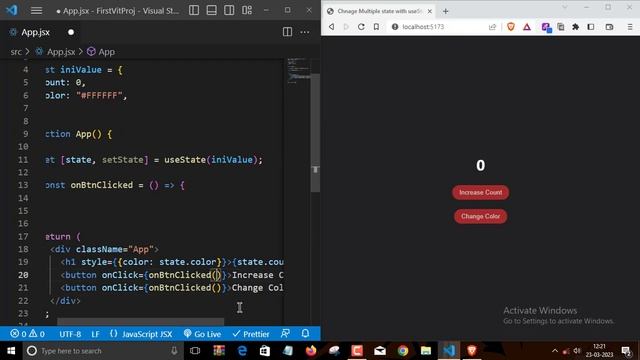Open Brave Shields lion icon

[511, 27]
